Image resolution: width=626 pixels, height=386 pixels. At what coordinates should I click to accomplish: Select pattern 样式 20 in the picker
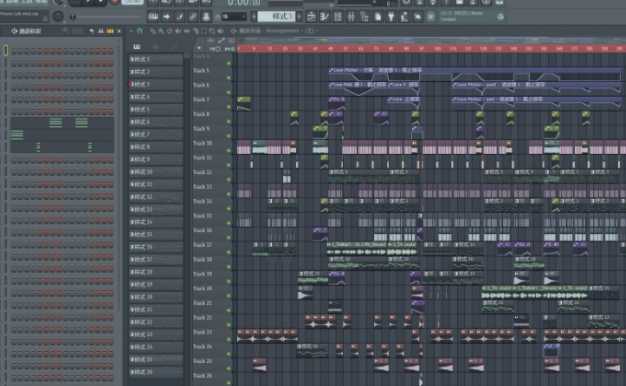(x=156, y=297)
